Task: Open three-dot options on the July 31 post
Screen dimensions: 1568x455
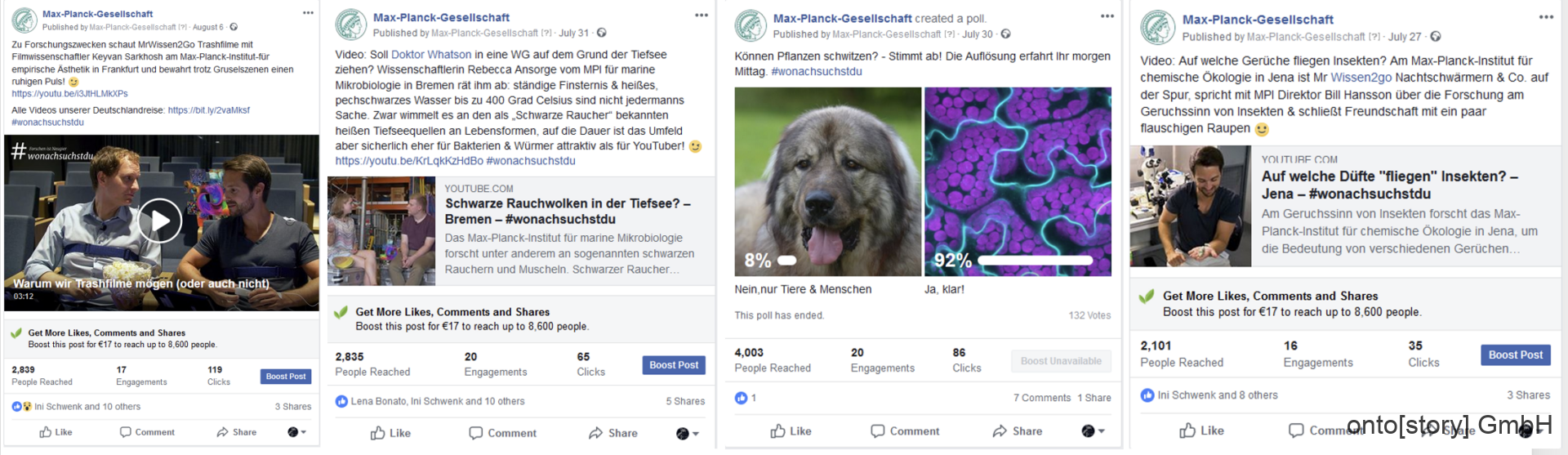Action: pyautogui.click(x=702, y=16)
